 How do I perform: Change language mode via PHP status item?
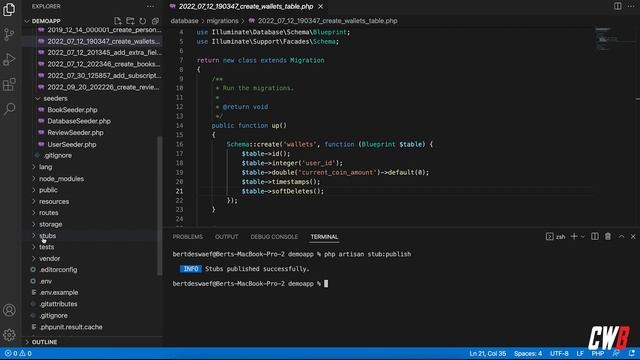pyautogui.click(x=598, y=353)
